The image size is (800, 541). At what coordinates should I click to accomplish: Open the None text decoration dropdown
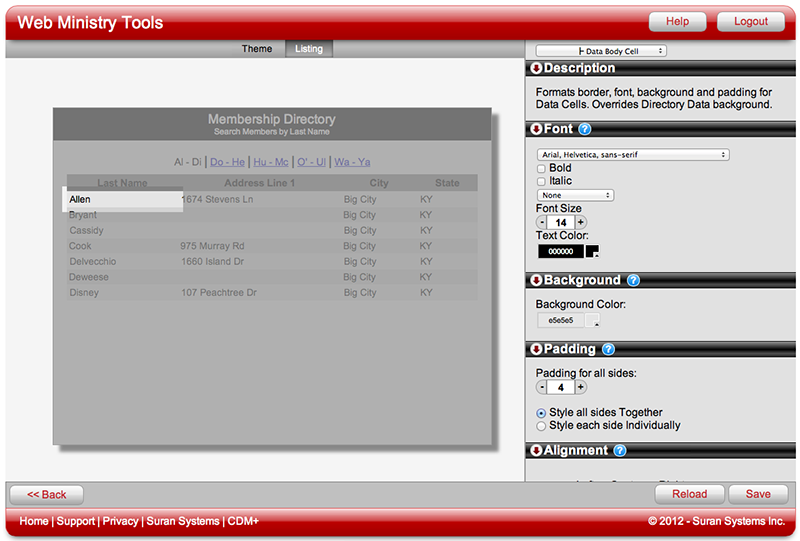pos(575,195)
